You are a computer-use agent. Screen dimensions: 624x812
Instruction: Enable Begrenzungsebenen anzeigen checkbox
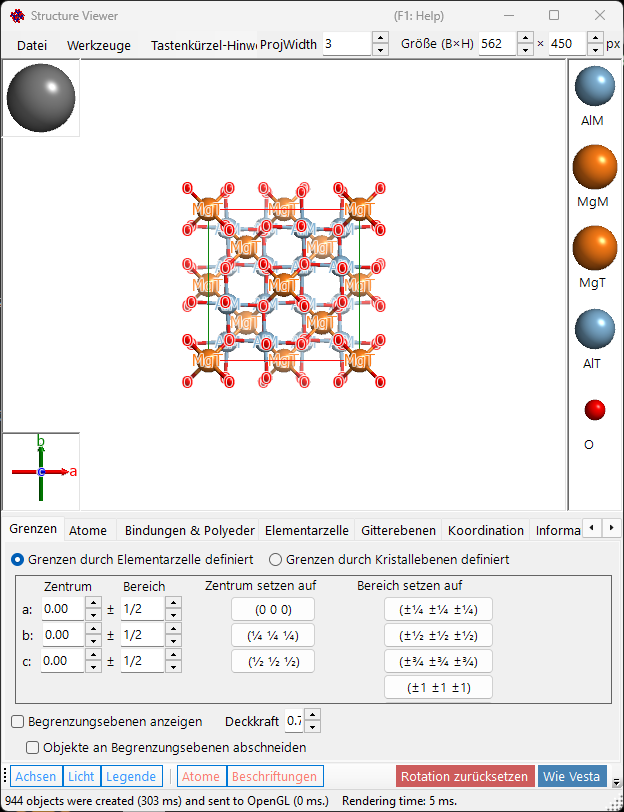click(x=107, y=721)
